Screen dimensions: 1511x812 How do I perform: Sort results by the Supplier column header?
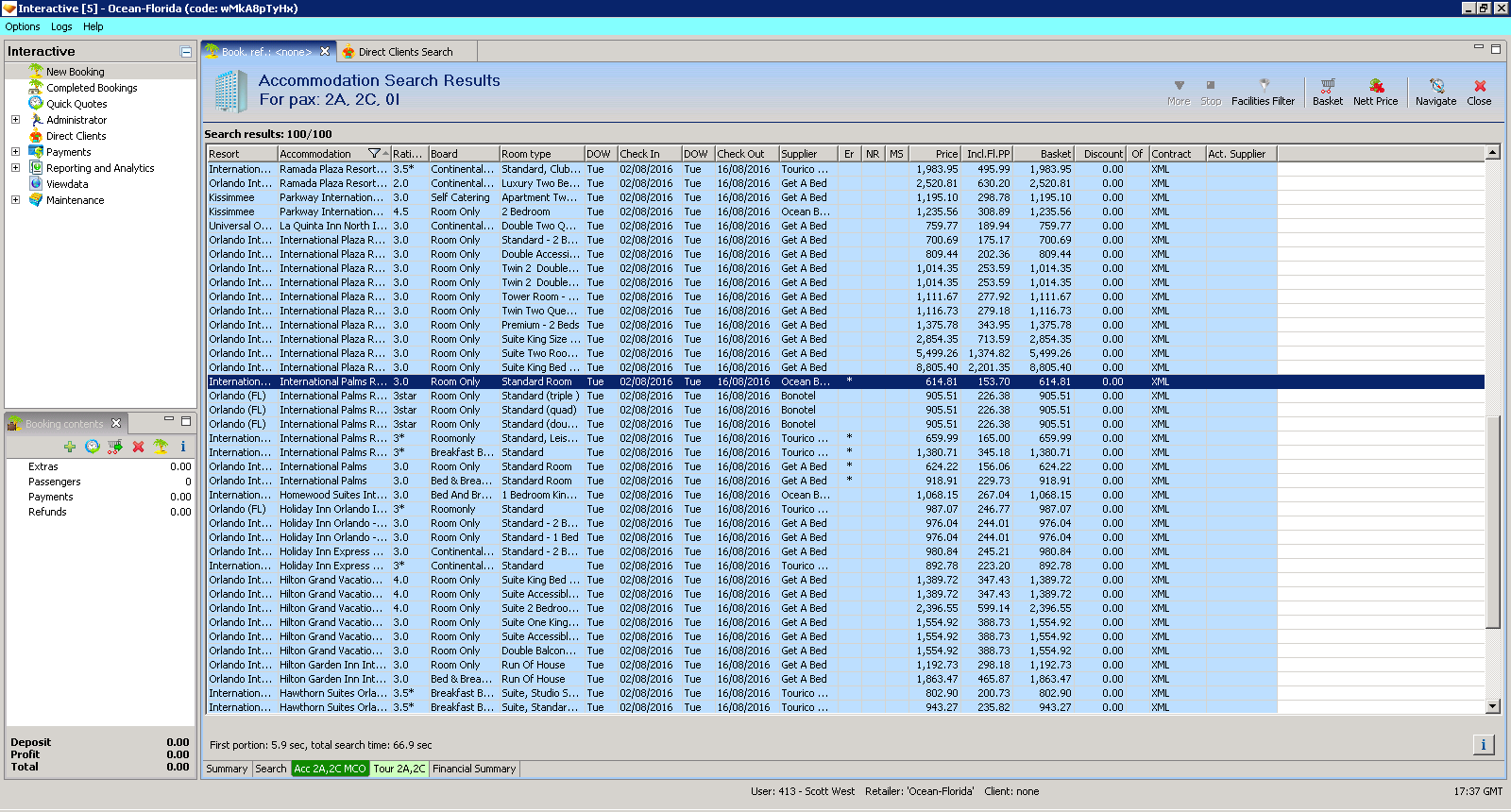click(x=808, y=154)
